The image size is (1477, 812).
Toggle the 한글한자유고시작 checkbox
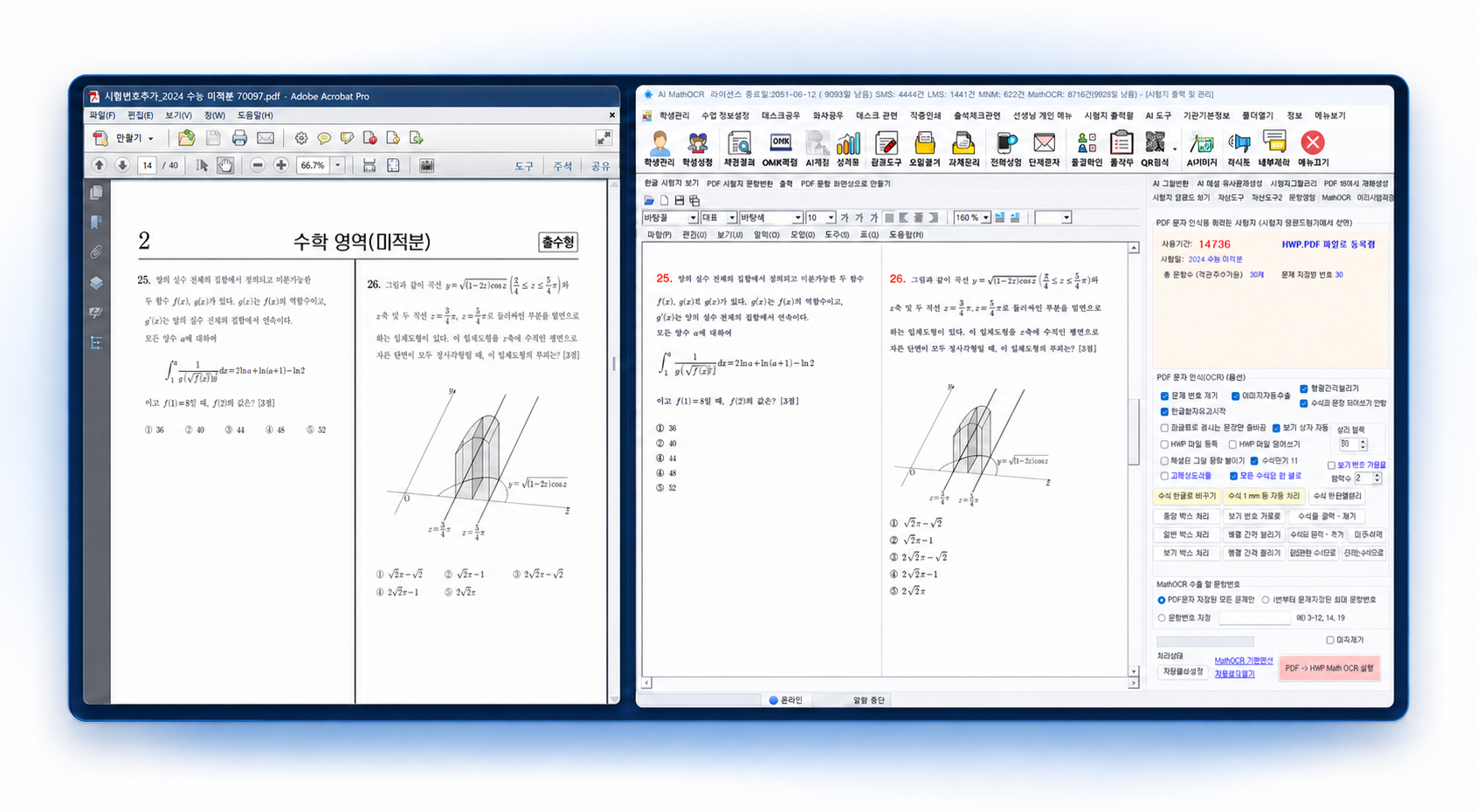1164,411
